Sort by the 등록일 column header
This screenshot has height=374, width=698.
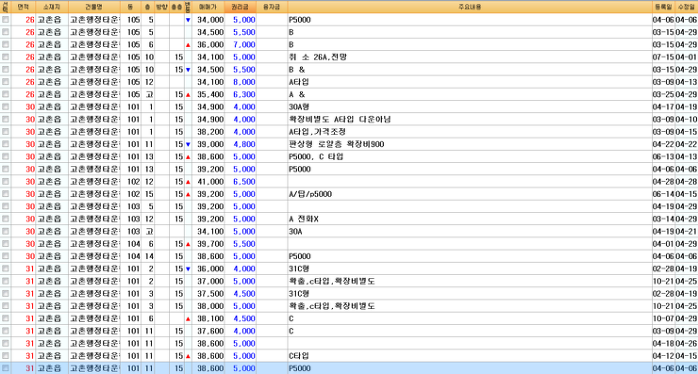[x=663, y=7]
